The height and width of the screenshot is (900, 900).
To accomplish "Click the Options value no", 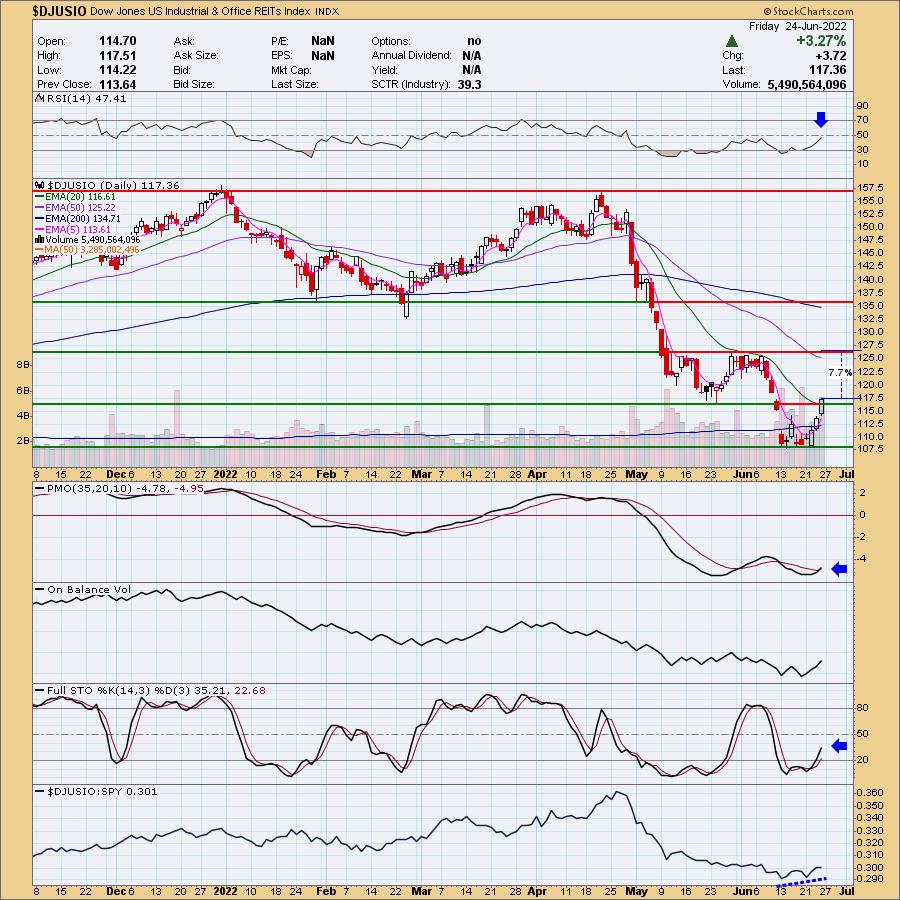I will (474, 41).
